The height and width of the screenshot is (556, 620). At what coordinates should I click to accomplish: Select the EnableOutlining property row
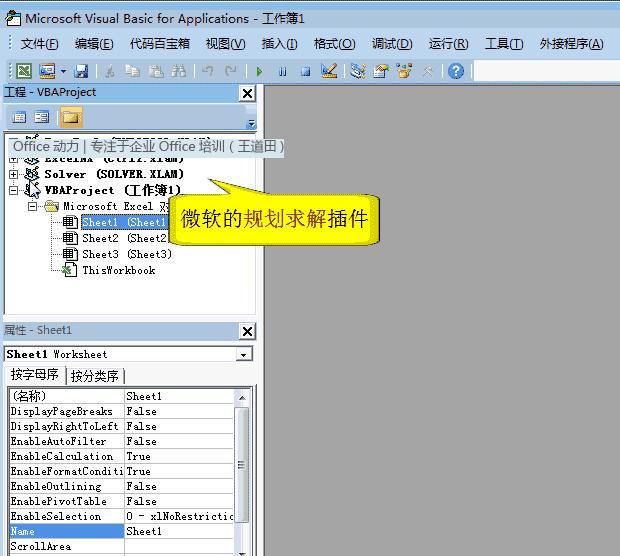[122, 486]
